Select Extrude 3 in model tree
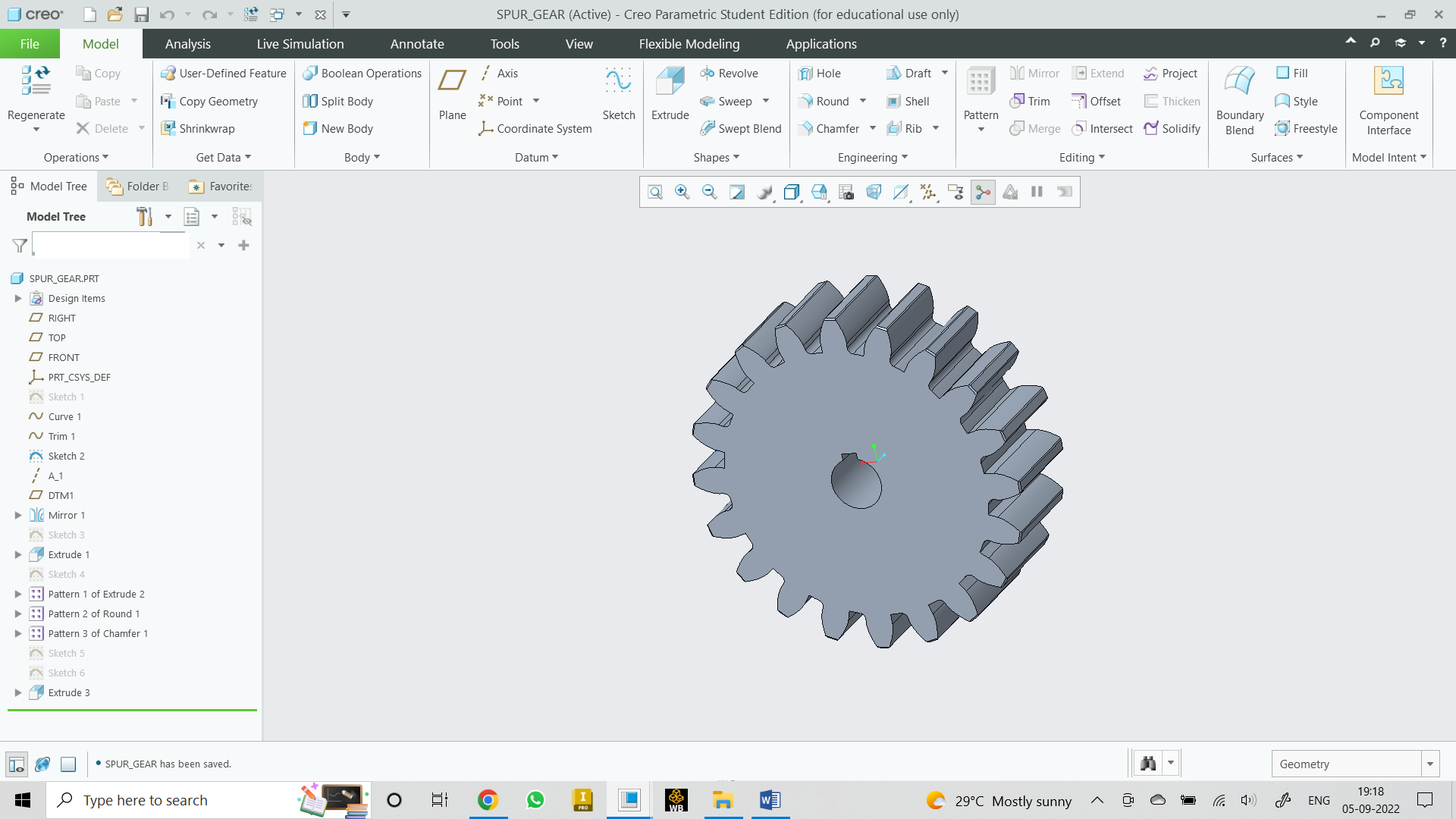 [x=69, y=693]
